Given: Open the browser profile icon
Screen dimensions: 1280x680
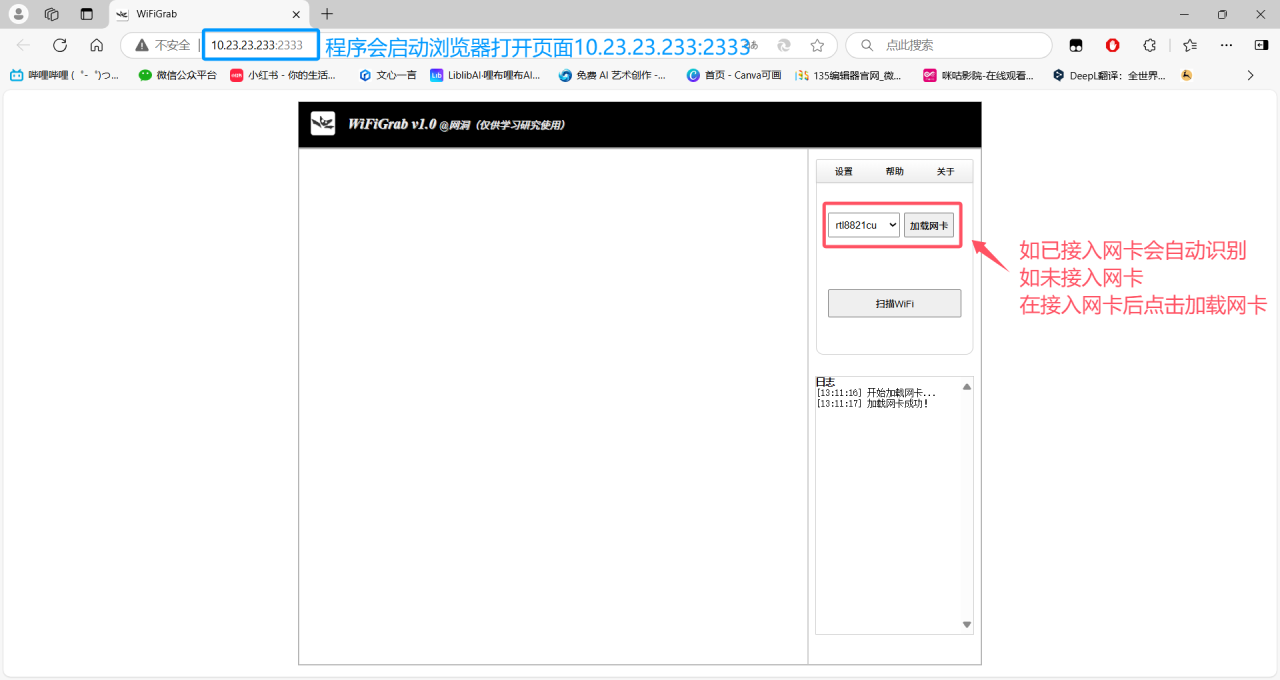Looking at the screenshot, I should (18, 14).
